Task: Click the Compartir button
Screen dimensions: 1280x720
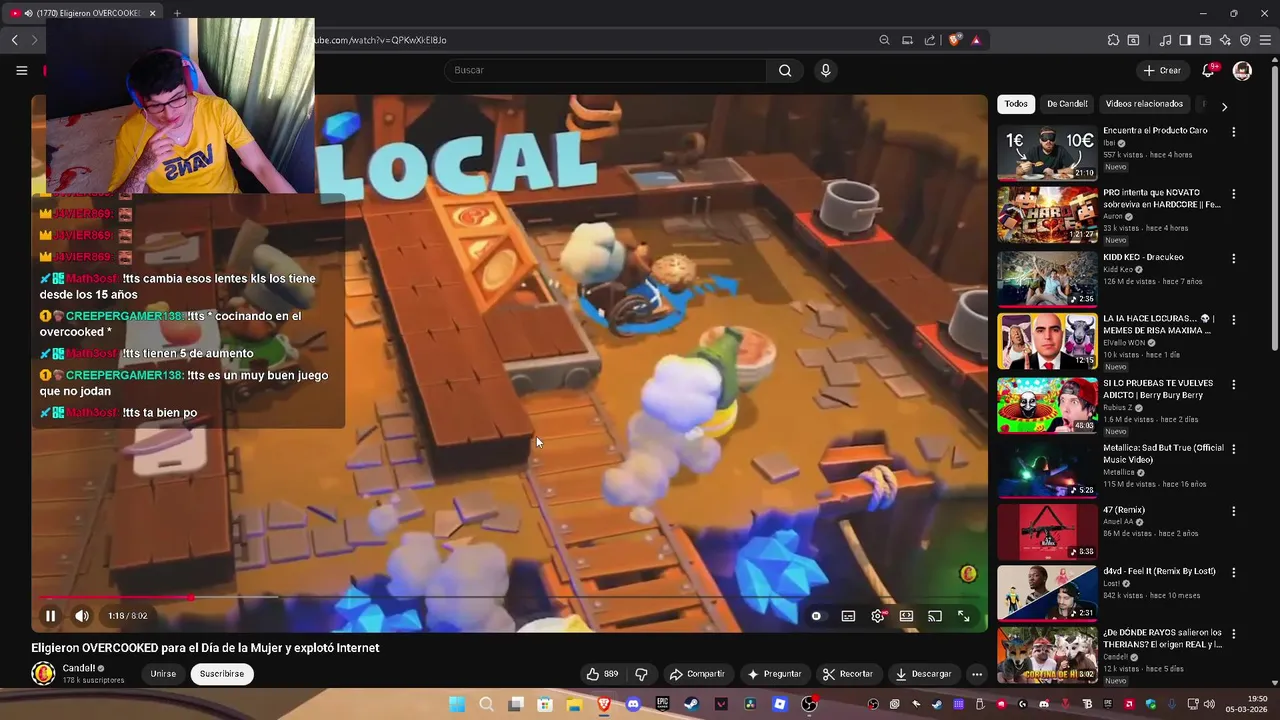Action: 697,674
